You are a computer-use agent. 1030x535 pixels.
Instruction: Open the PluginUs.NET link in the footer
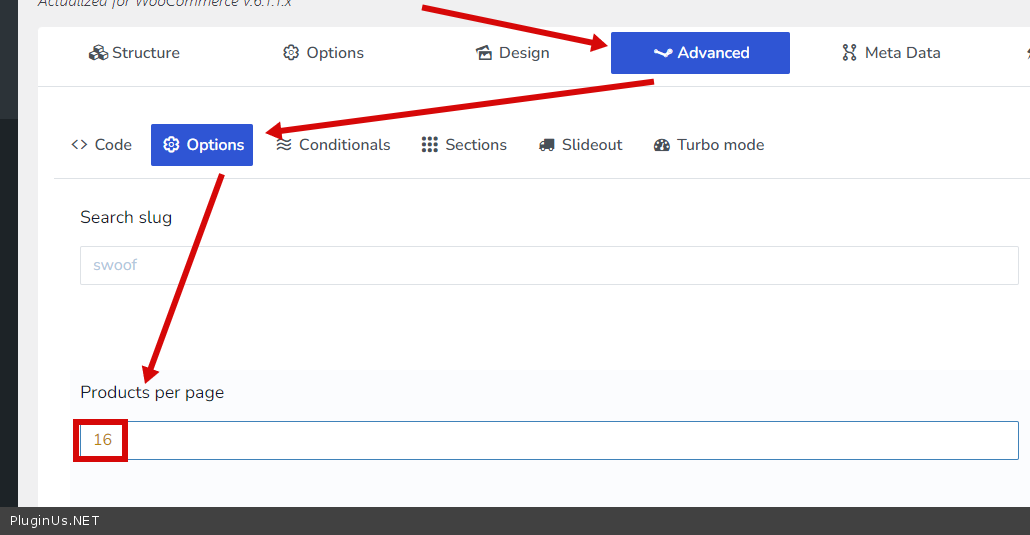click(x=55, y=521)
